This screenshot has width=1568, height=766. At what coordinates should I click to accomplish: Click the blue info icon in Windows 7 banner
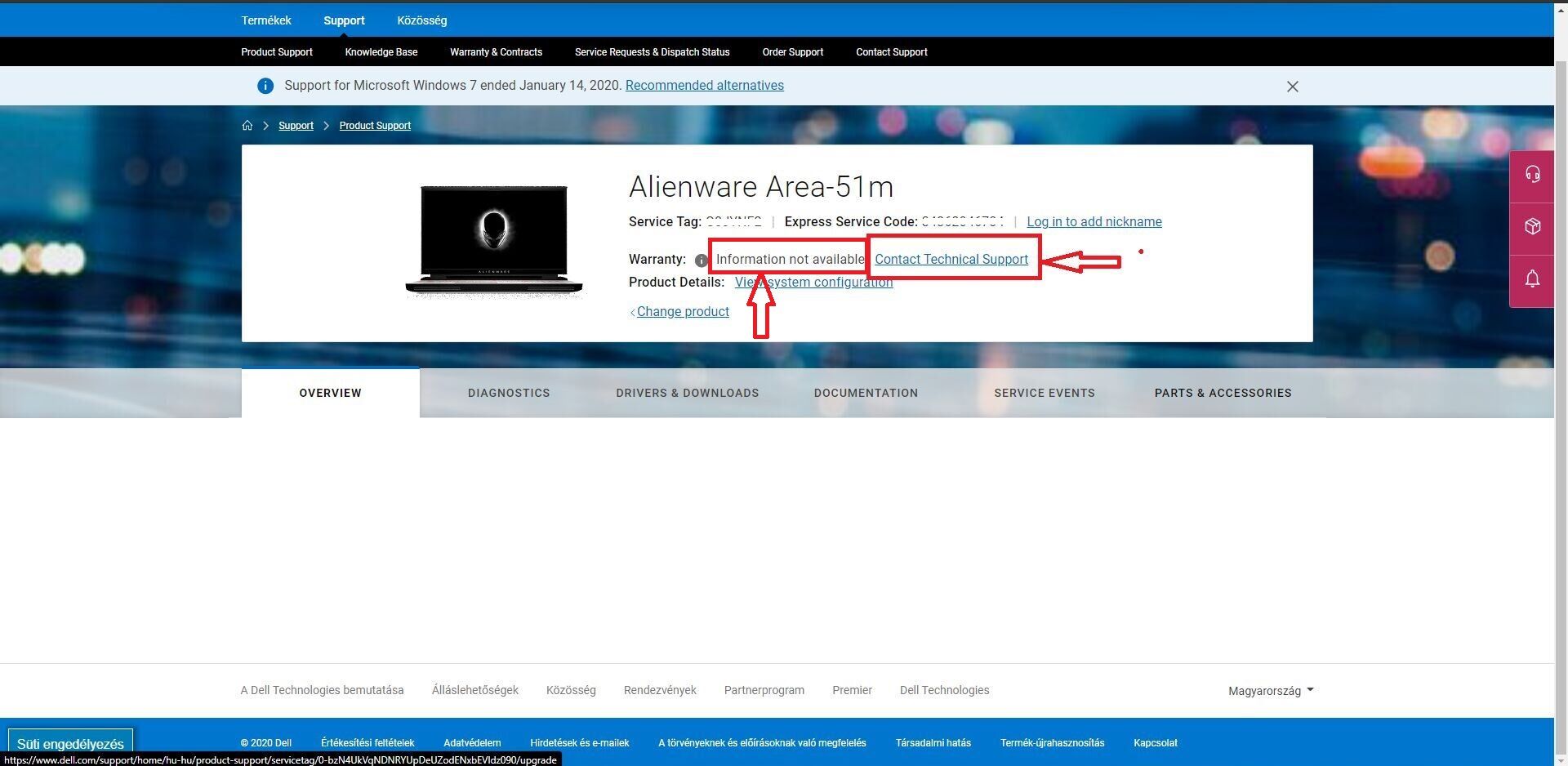pyautogui.click(x=265, y=86)
